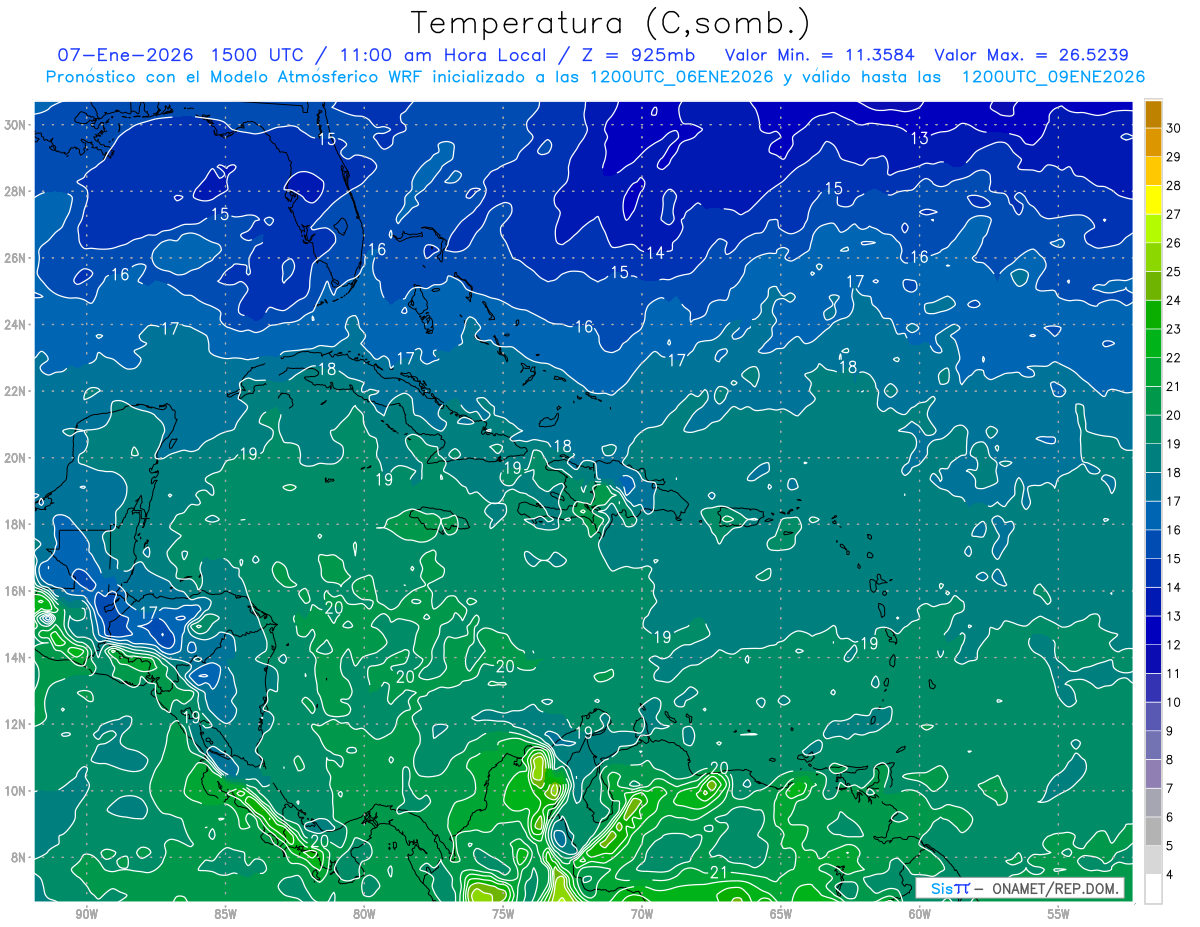Click the 28N latitude axis label
This screenshot has height=927, width=1200.
[x=16, y=191]
